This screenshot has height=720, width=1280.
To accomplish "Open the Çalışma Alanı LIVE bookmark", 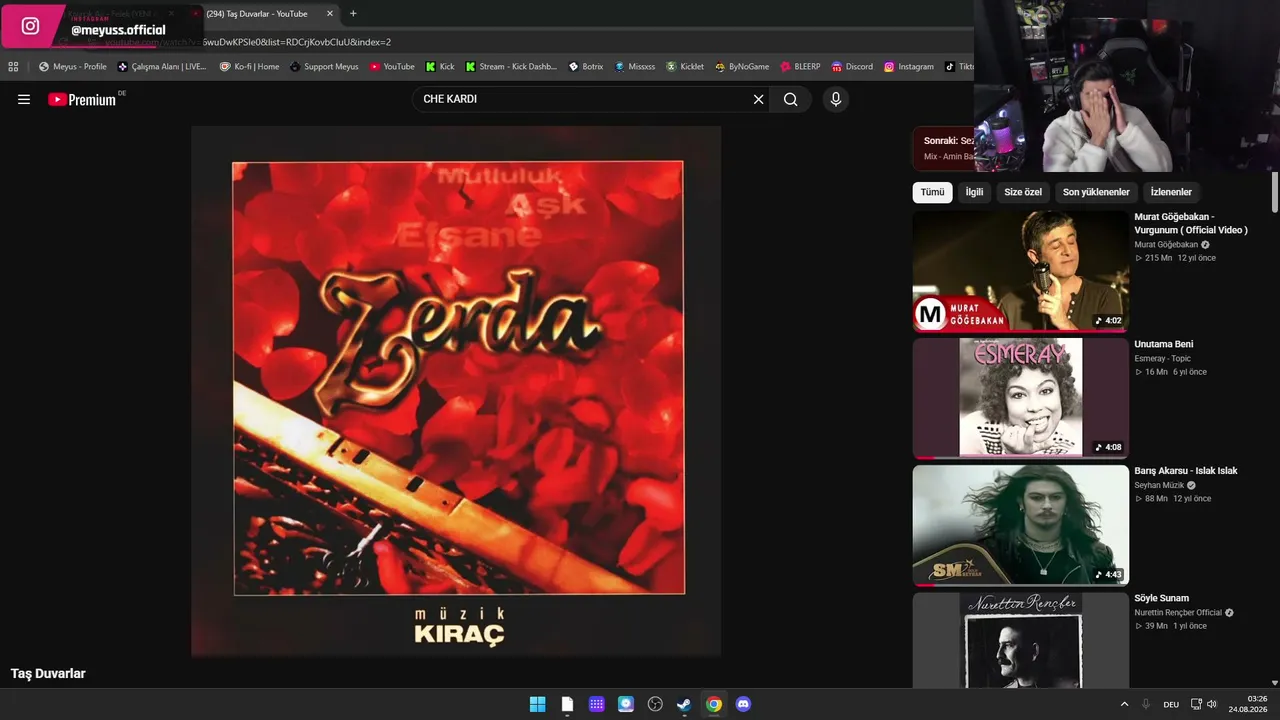I will [x=162, y=67].
